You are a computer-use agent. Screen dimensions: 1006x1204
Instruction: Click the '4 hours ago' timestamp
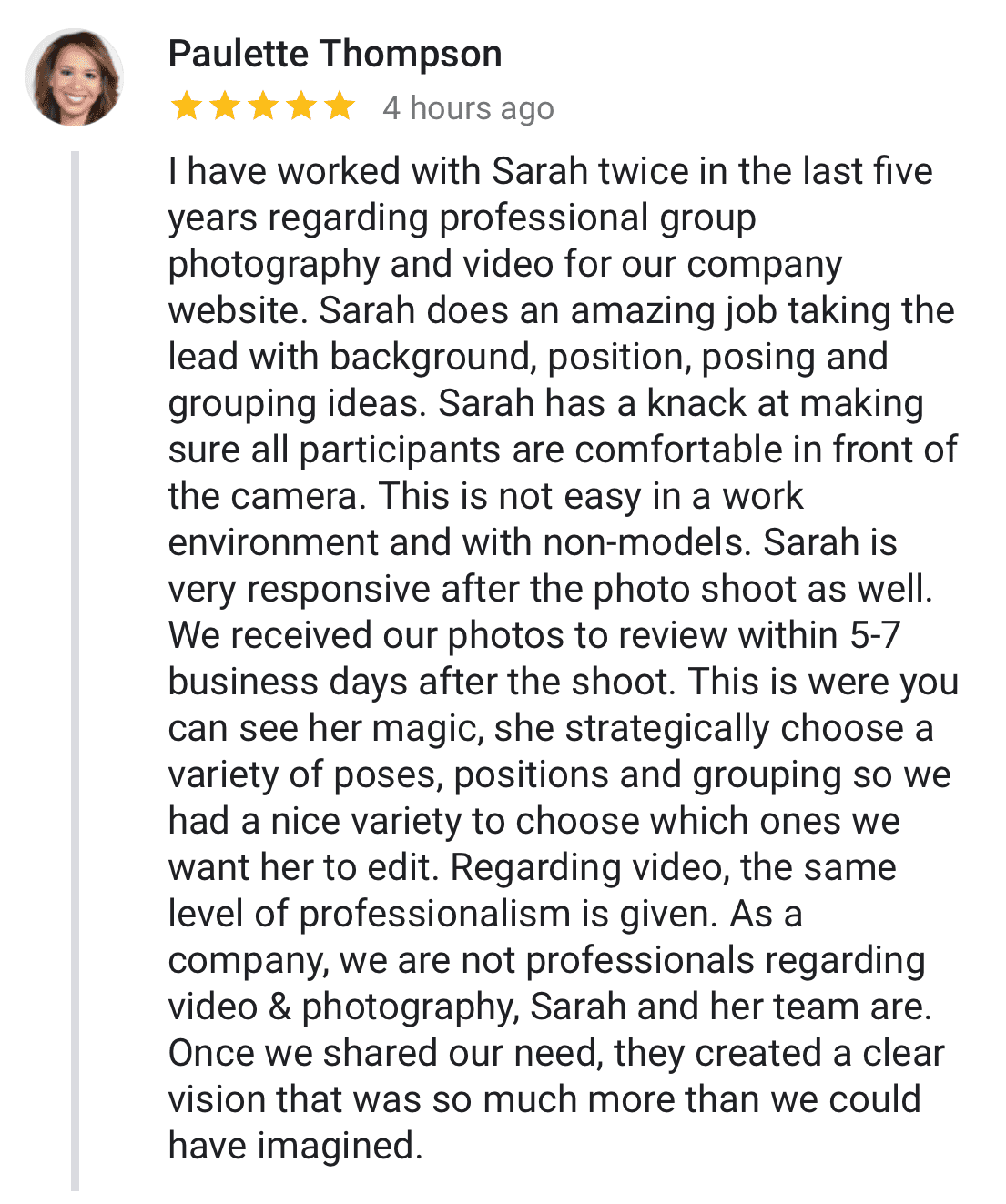(x=468, y=108)
